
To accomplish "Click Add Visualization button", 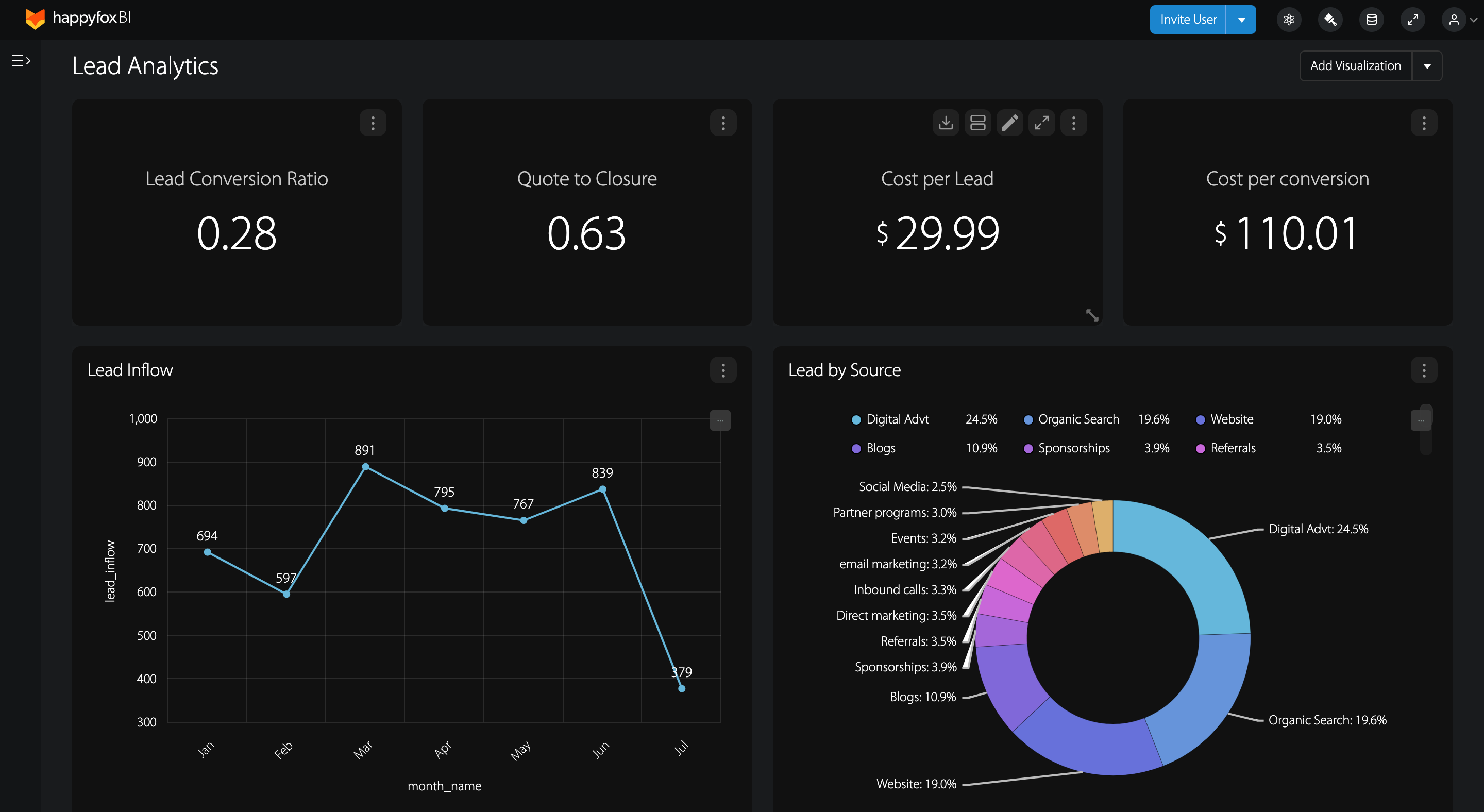I will (x=1355, y=65).
